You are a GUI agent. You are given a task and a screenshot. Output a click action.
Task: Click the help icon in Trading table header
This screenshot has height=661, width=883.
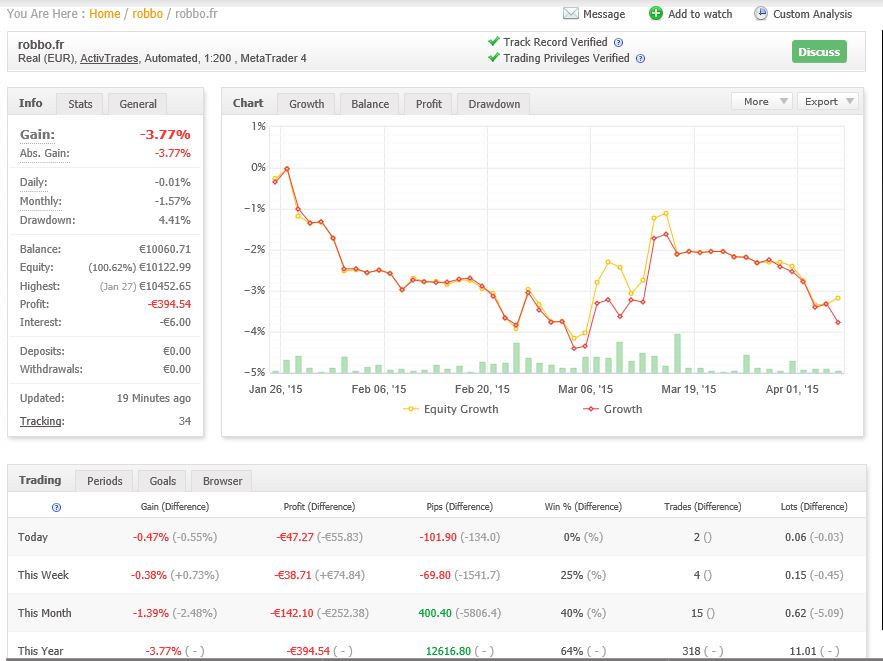(x=56, y=507)
